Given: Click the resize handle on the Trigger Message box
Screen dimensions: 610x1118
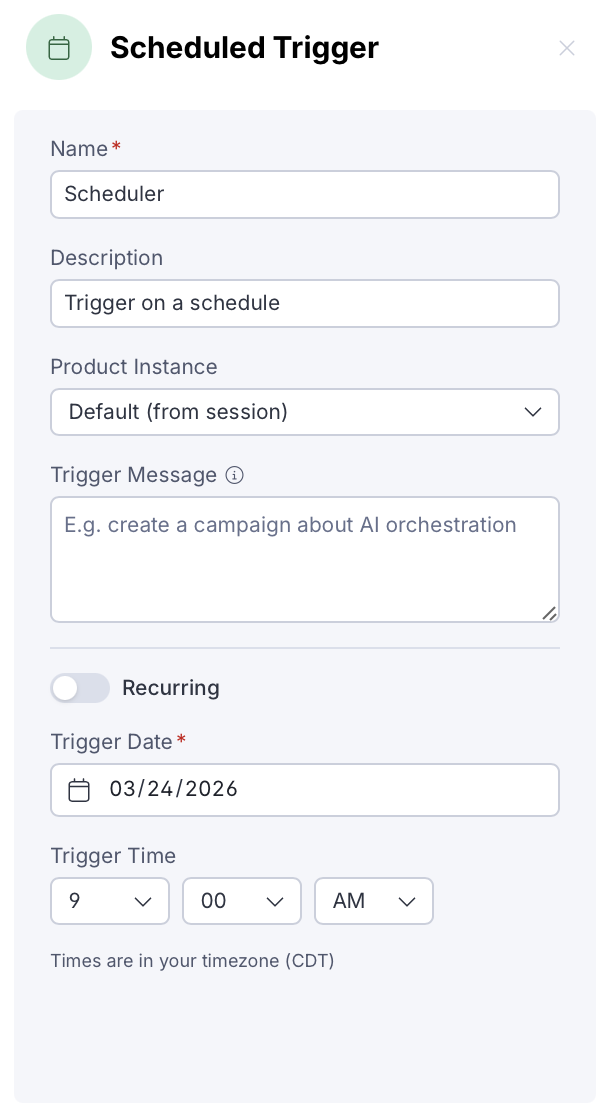Looking at the screenshot, I should click(550, 614).
